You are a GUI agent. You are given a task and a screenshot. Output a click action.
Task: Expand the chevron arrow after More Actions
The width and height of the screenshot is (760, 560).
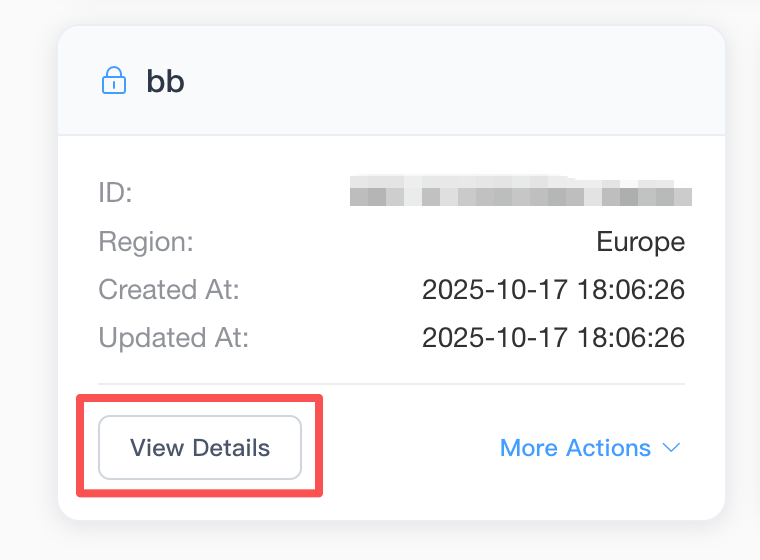(x=671, y=448)
